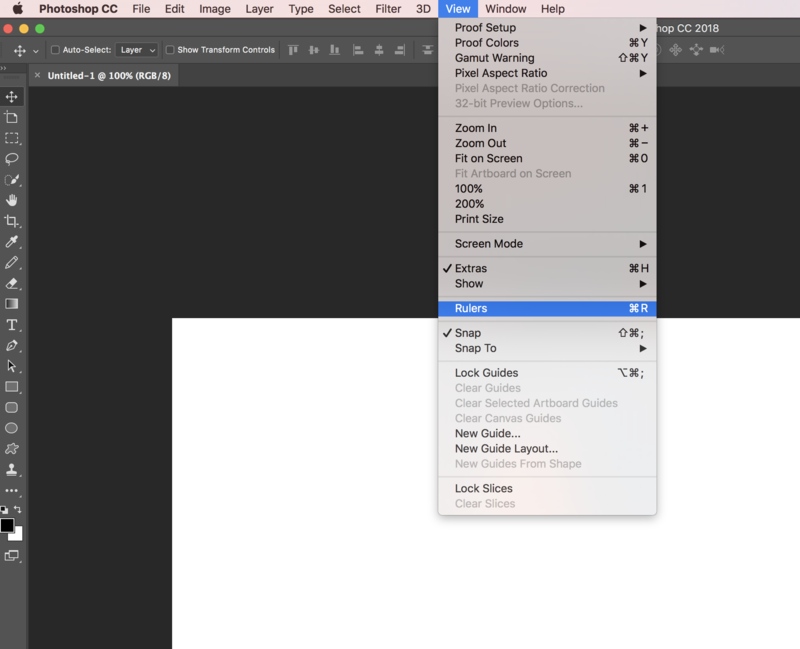Choose Fit on Screen

click(x=547, y=159)
